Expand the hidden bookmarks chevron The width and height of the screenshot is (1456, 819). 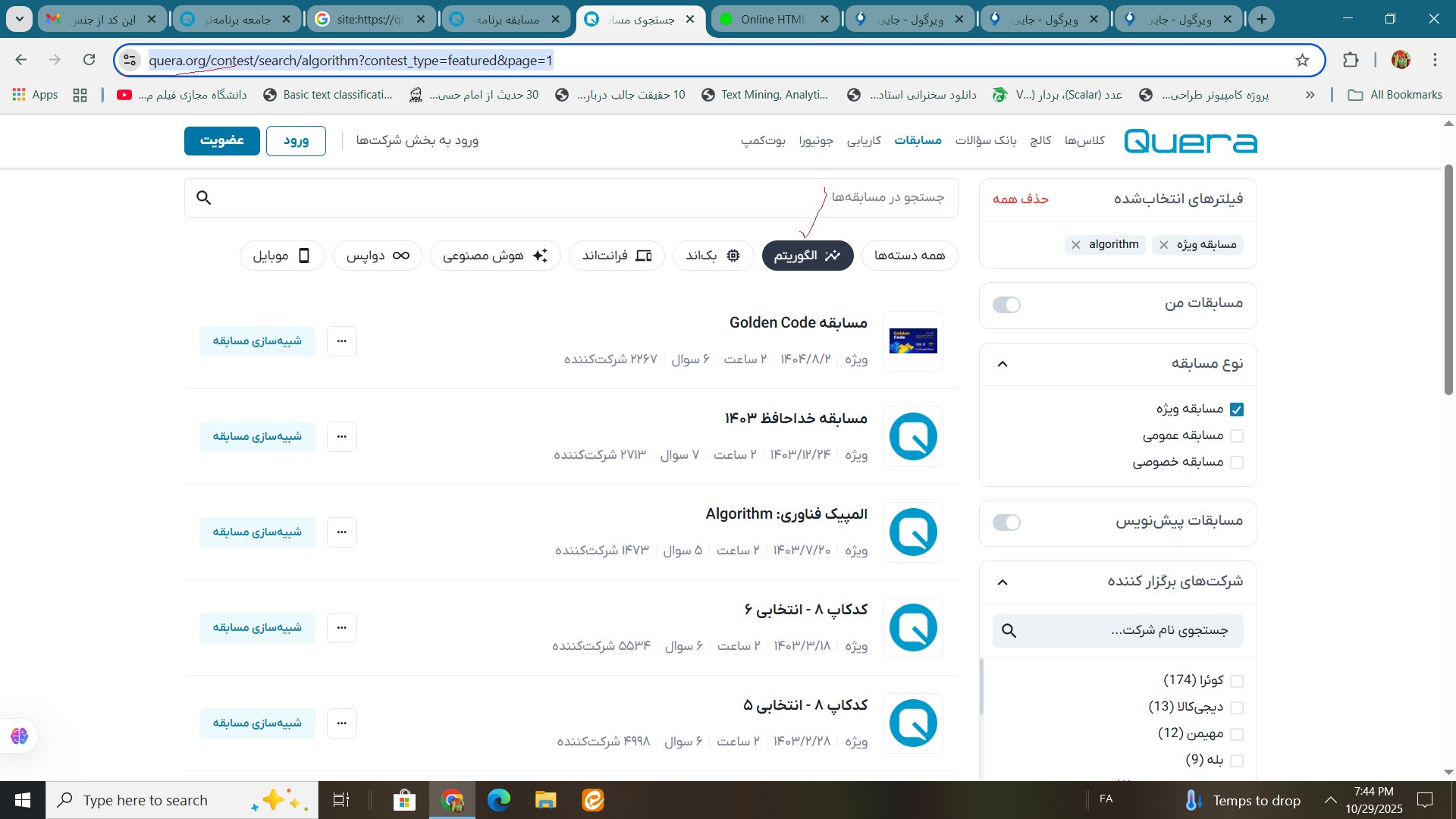[x=1310, y=95]
